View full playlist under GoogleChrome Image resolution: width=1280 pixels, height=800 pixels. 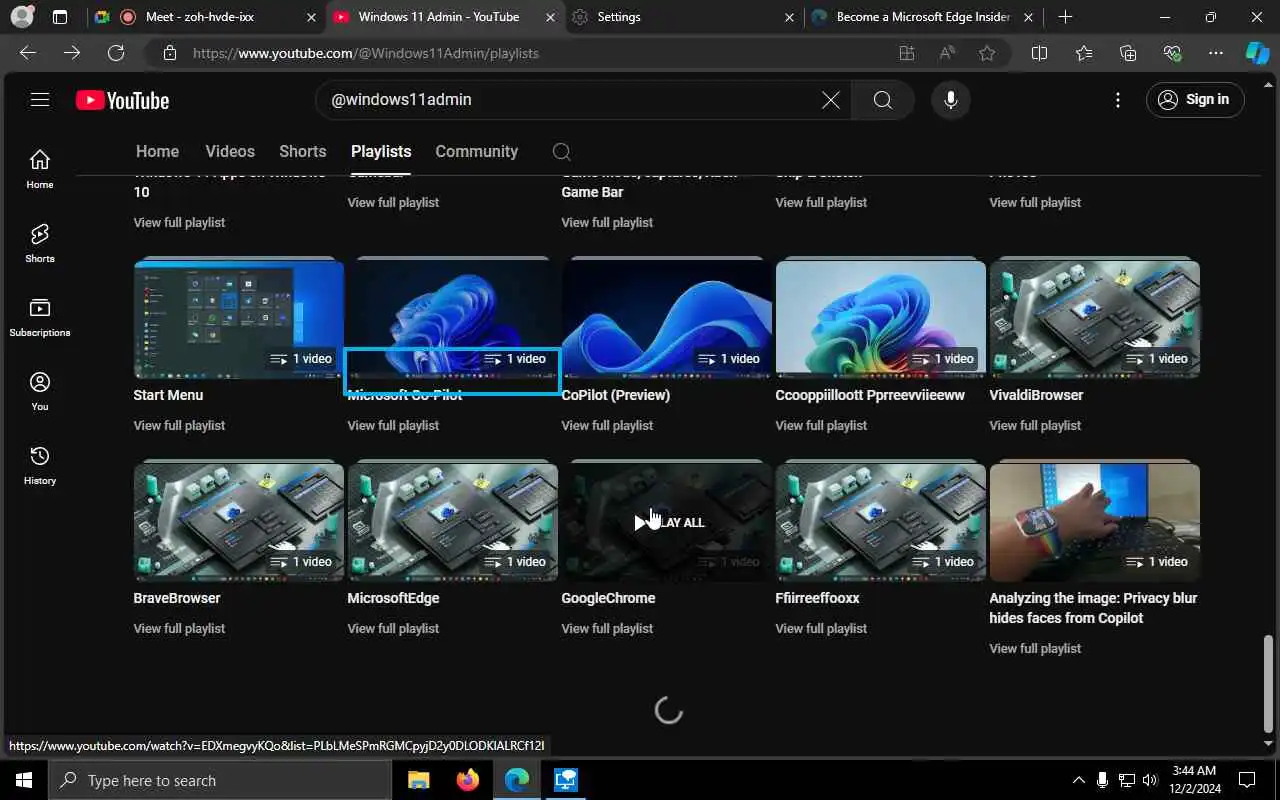(x=607, y=628)
